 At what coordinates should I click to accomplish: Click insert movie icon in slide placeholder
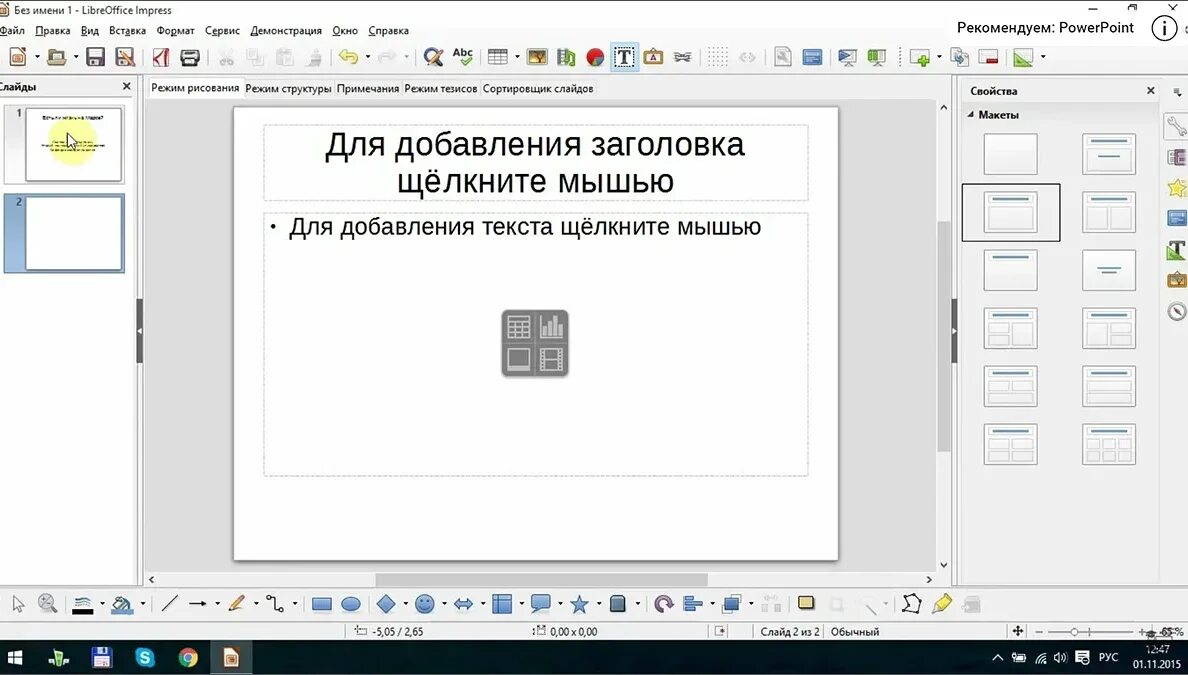click(552, 359)
